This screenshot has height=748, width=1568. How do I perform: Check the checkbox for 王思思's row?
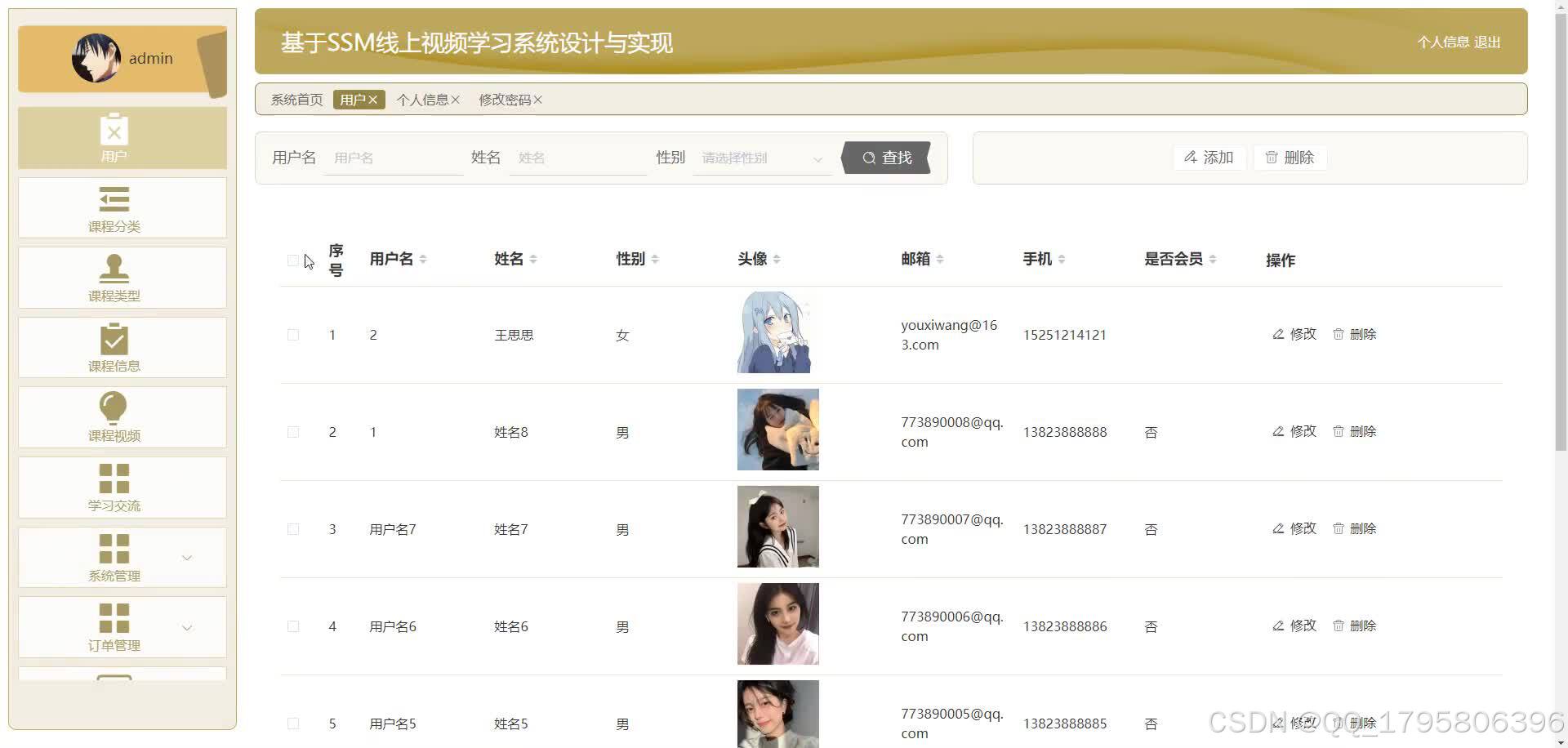click(x=293, y=334)
